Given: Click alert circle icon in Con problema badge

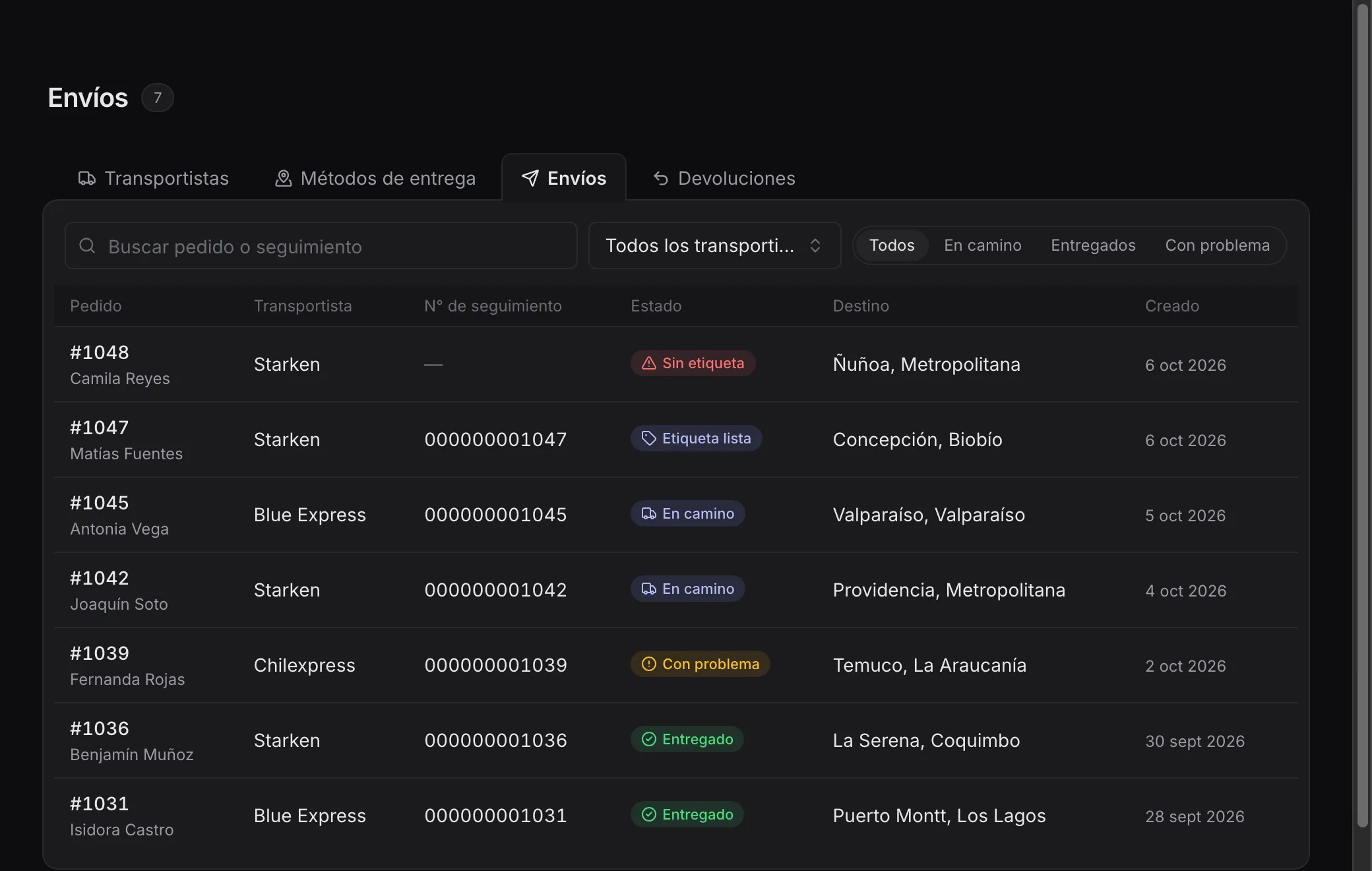Looking at the screenshot, I should (649, 664).
